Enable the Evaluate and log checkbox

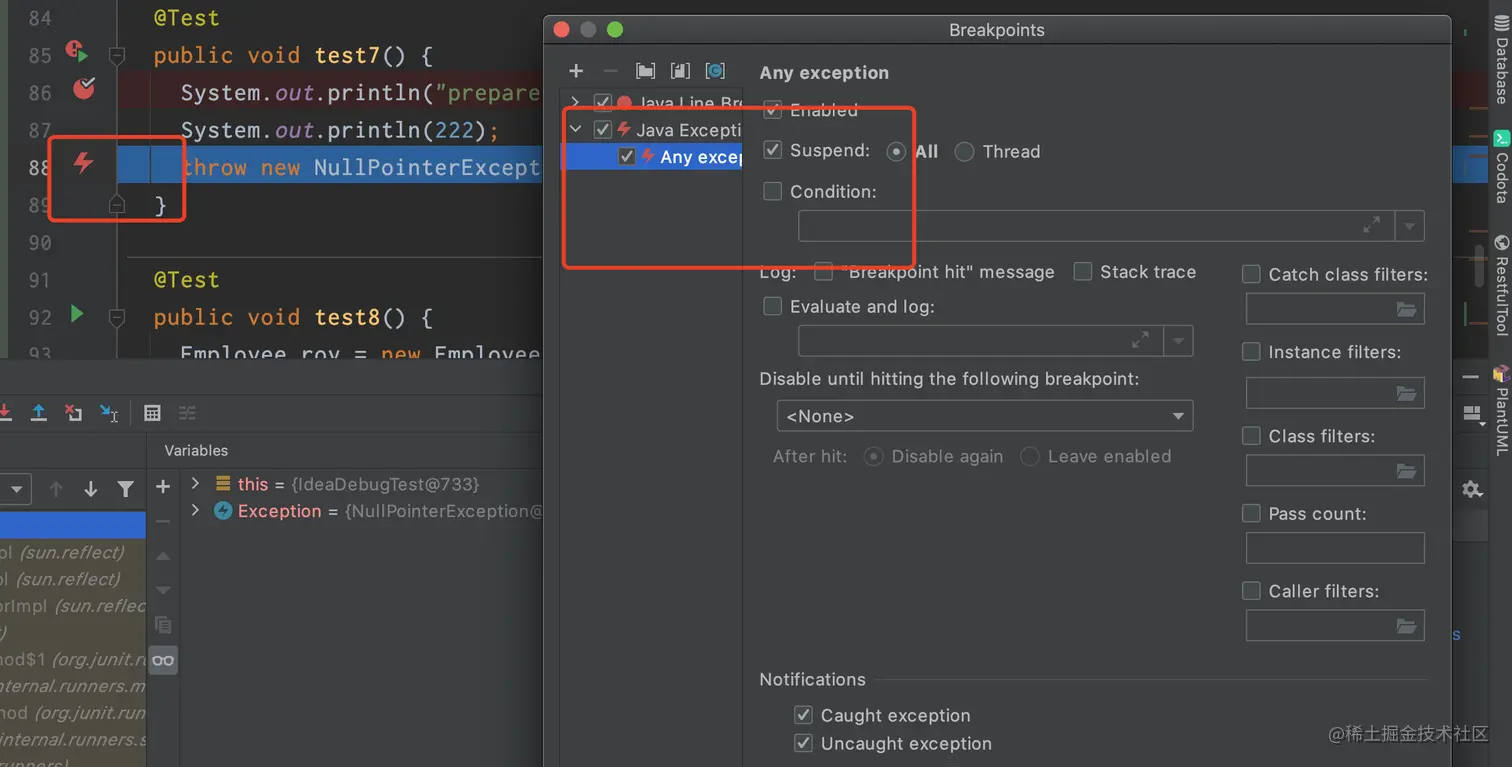[772, 306]
